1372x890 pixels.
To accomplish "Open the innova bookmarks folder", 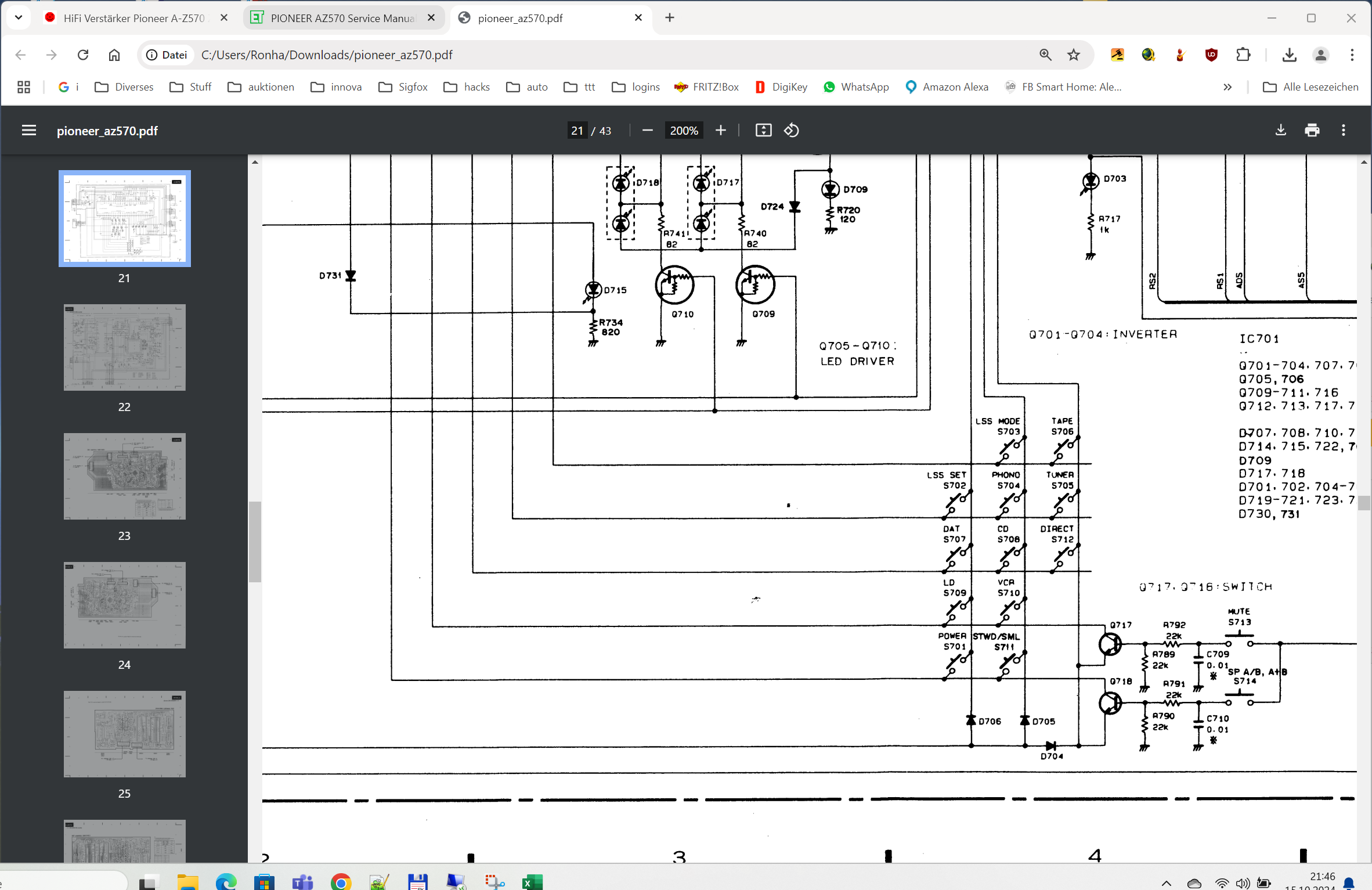I will (x=337, y=87).
